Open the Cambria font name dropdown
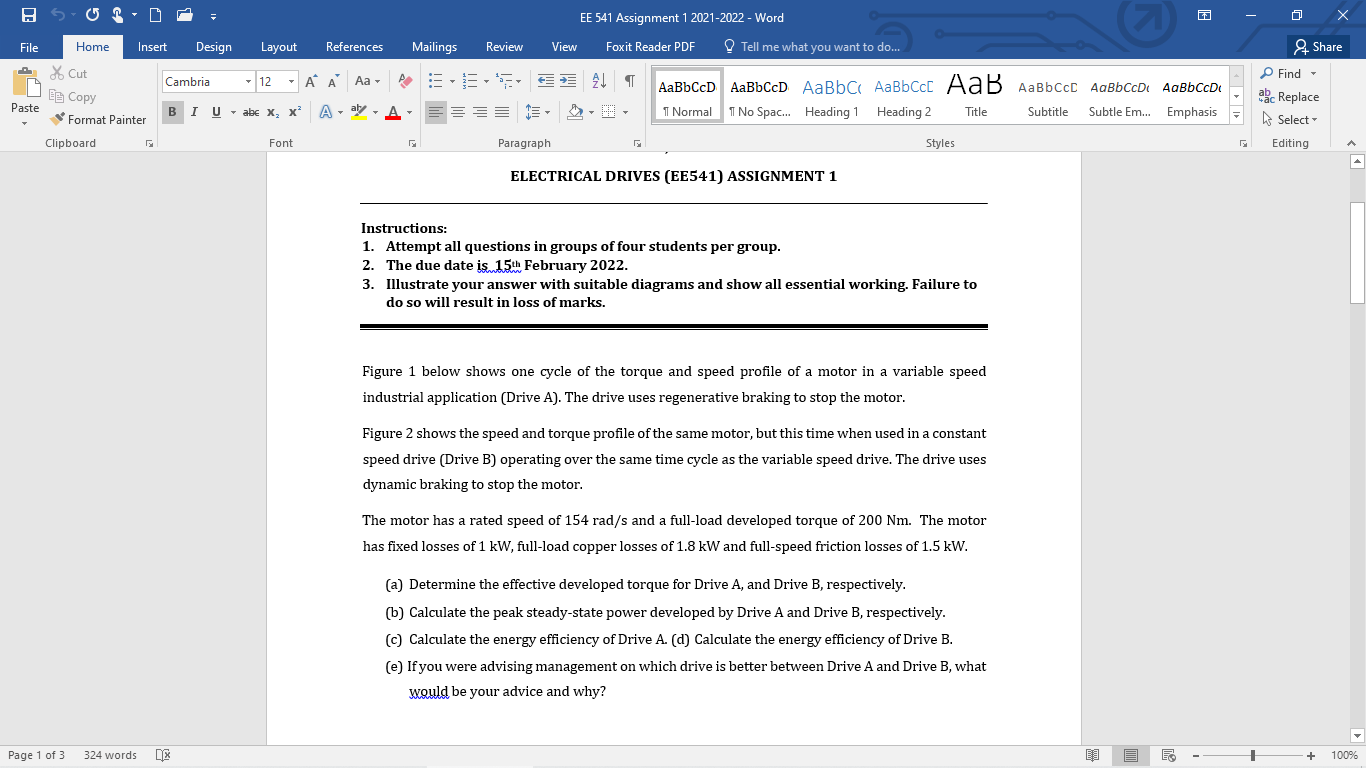 tap(248, 81)
